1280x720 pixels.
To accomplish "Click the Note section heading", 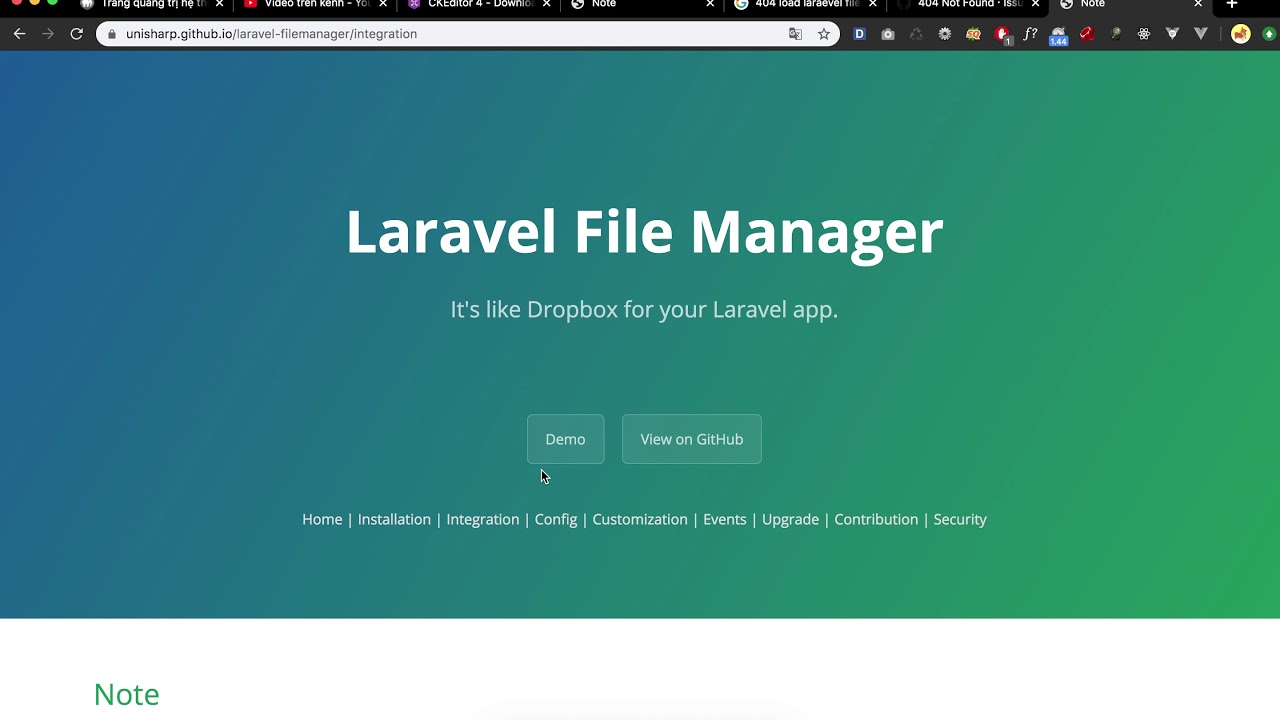I will [x=126, y=694].
